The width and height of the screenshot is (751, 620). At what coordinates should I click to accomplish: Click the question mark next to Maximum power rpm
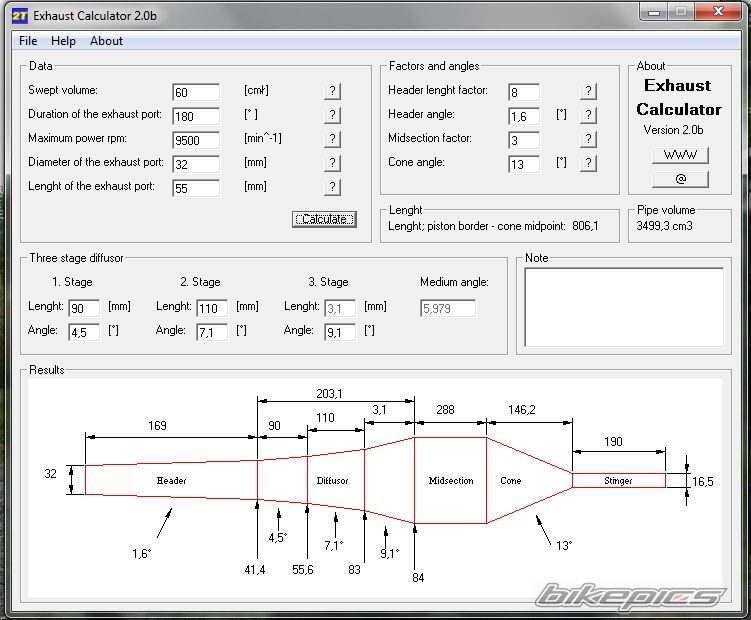(332, 139)
